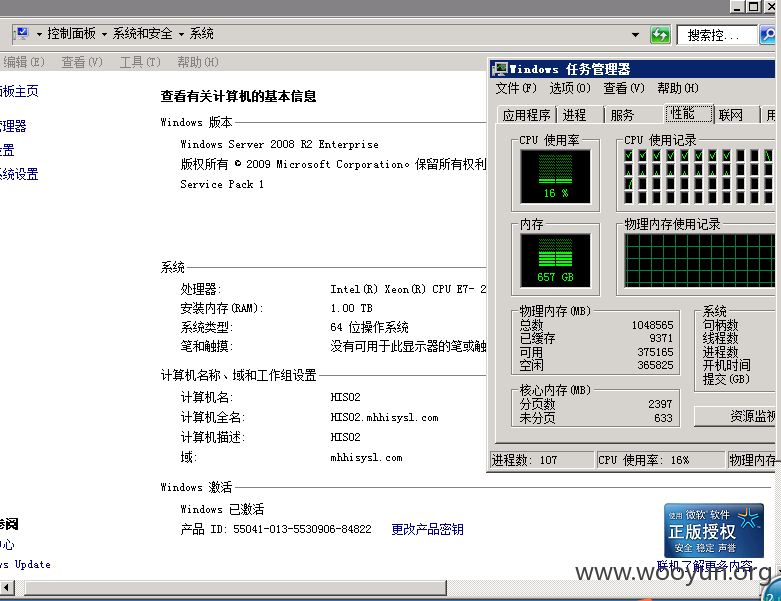Select the 性能 tab
Image resolution: width=781 pixels, height=601 pixels.
(x=689, y=114)
